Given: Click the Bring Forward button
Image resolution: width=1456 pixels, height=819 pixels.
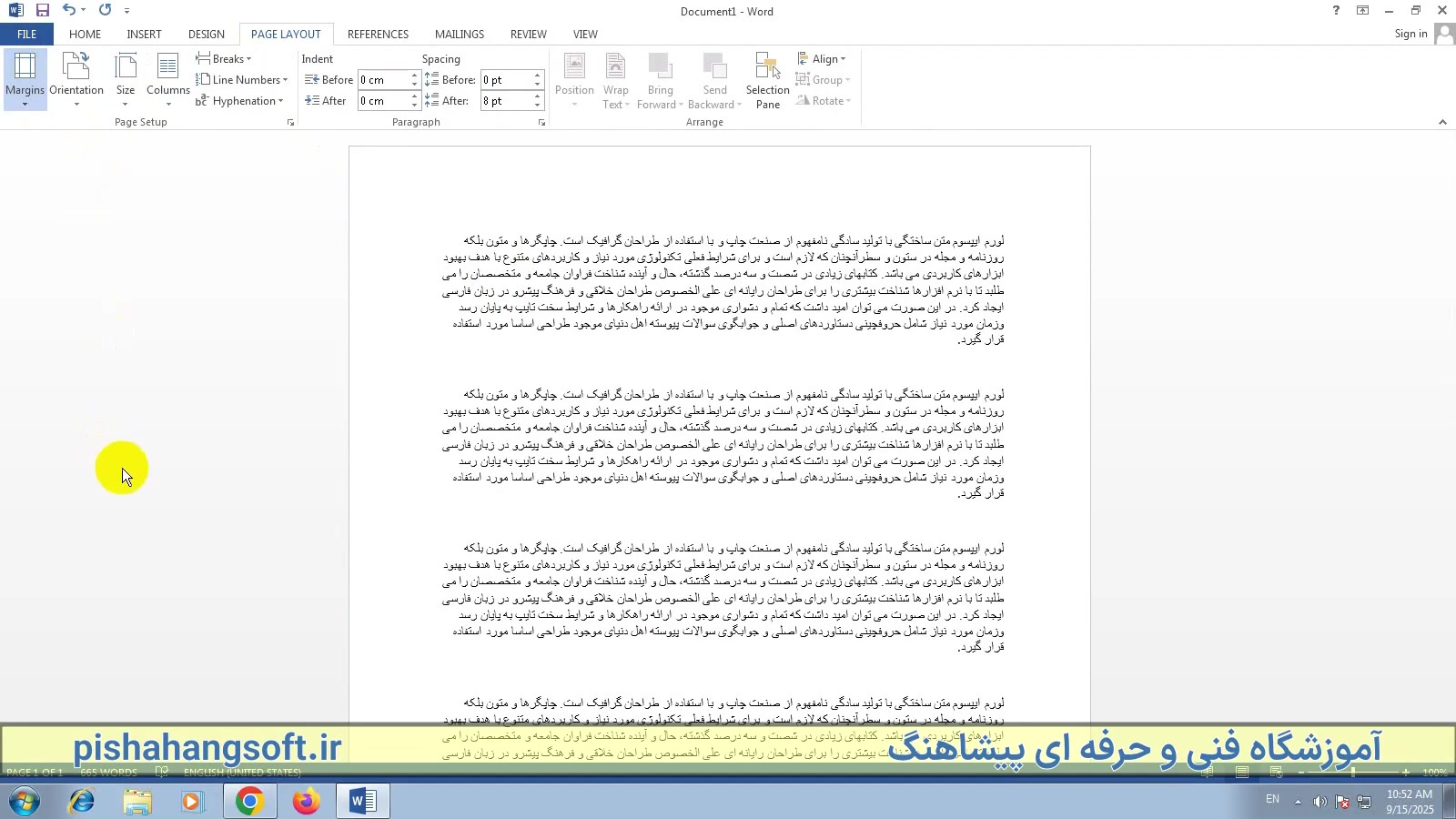Looking at the screenshot, I should point(661,80).
